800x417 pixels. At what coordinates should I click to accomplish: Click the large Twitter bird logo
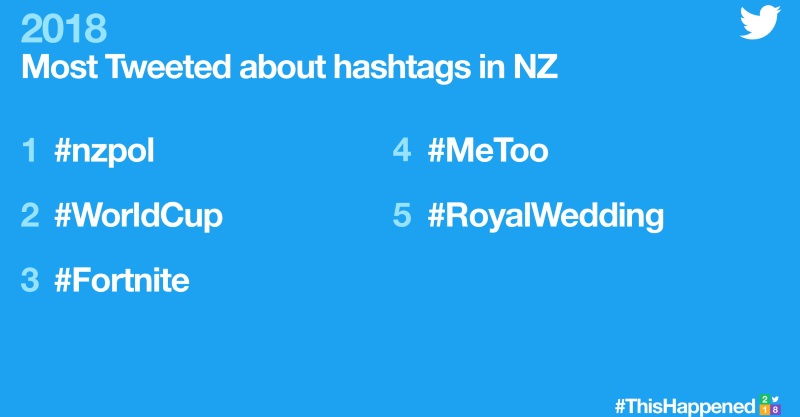click(x=760, y=22)
